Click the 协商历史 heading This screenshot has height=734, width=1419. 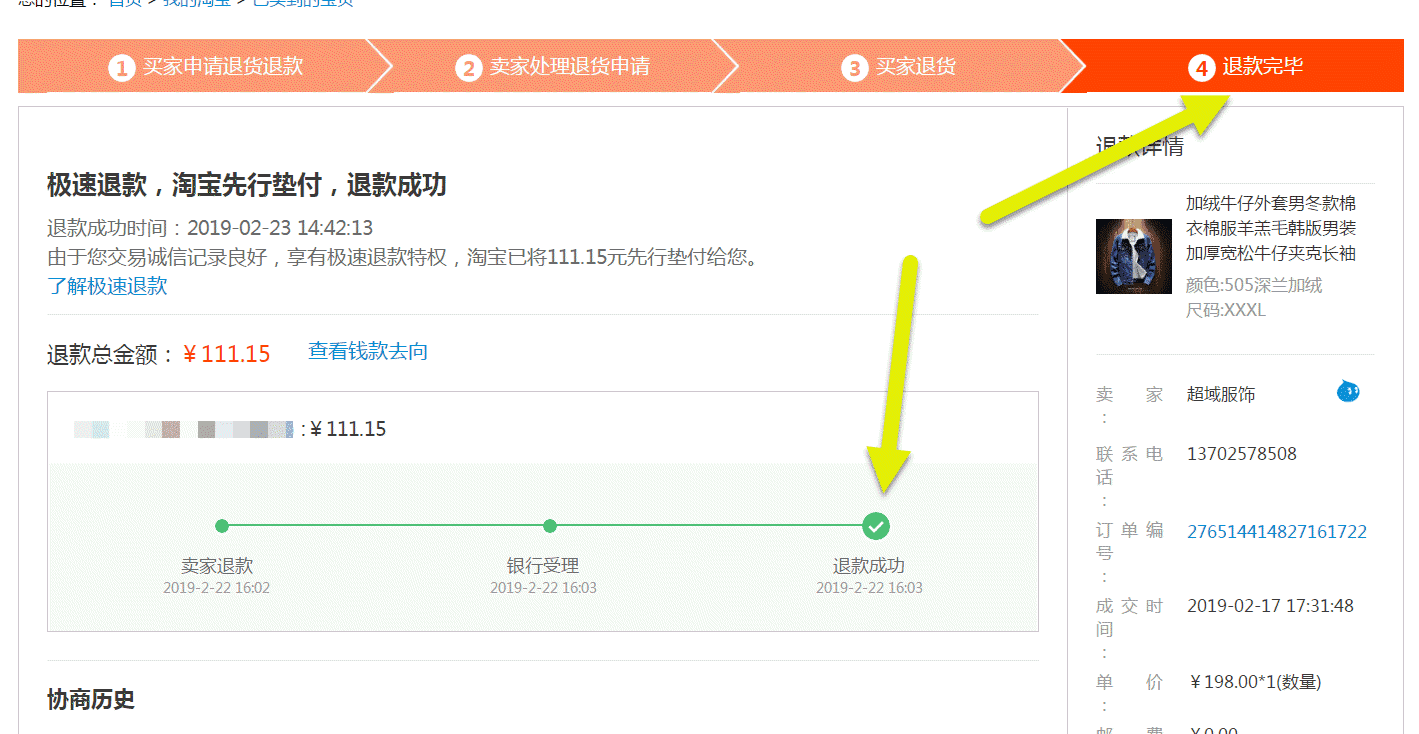[91, 699]
